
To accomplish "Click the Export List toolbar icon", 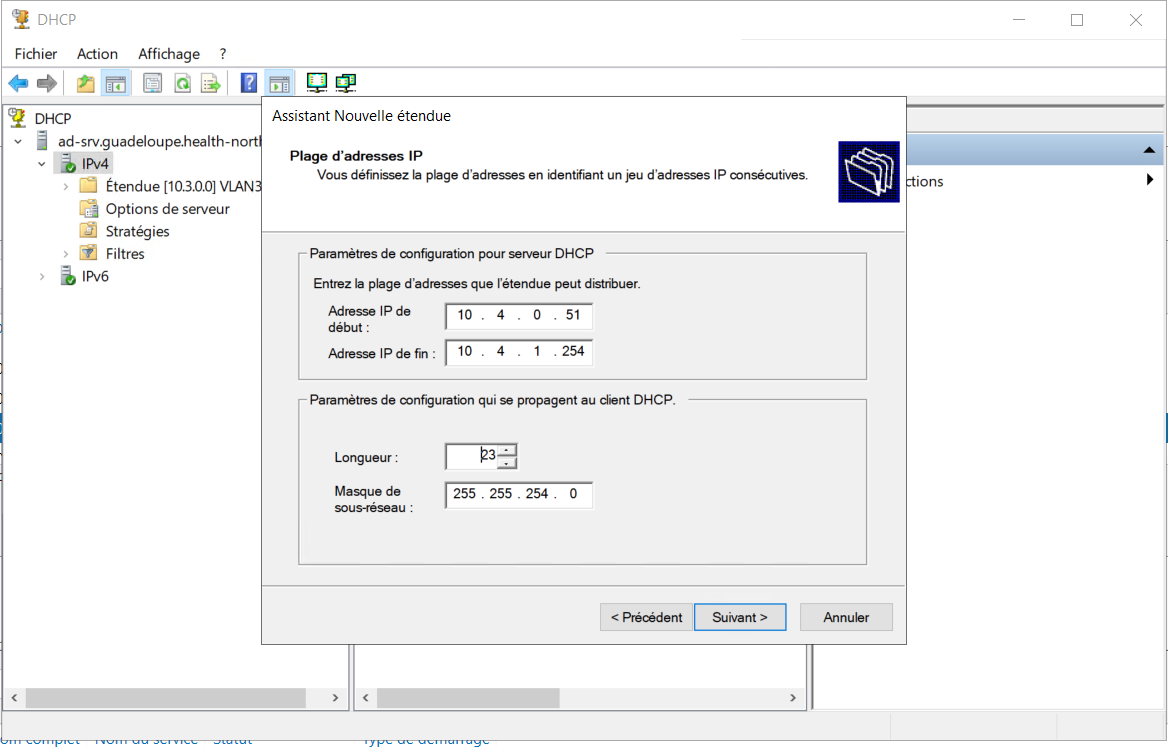I will [x=211, y=83].
